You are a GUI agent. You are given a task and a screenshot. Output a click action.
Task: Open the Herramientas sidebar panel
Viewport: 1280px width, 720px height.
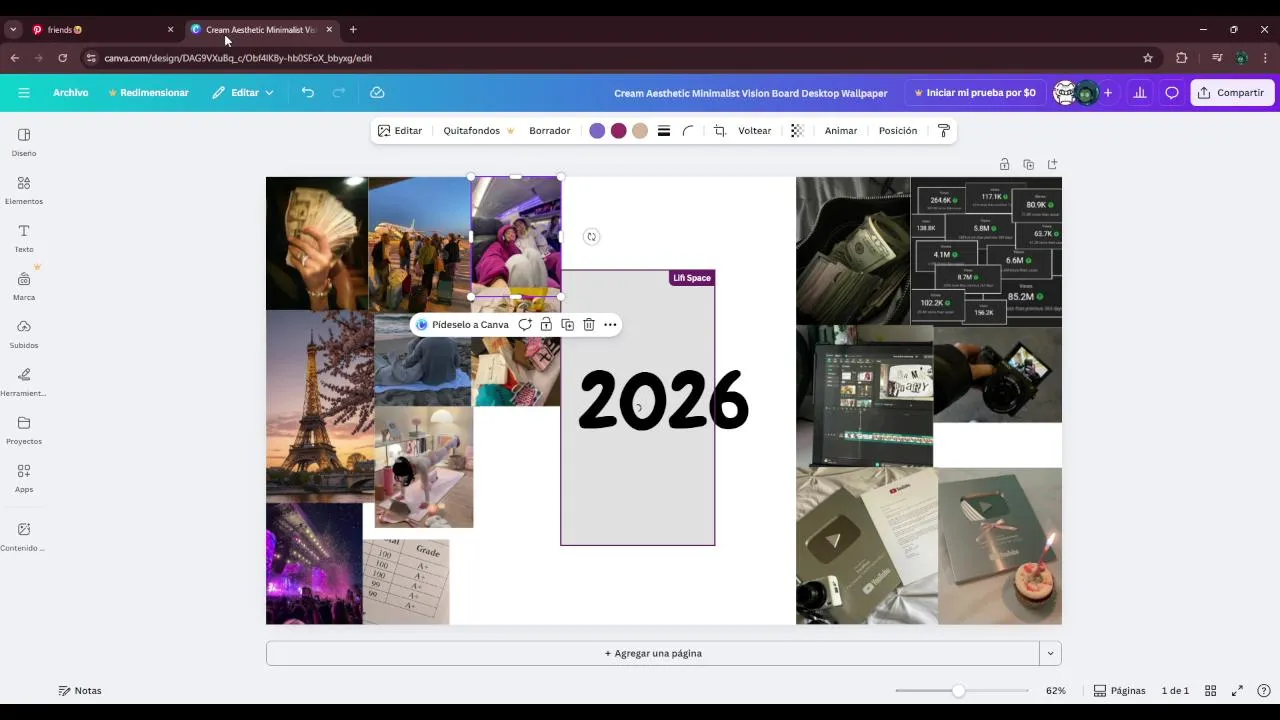point(24,382)
